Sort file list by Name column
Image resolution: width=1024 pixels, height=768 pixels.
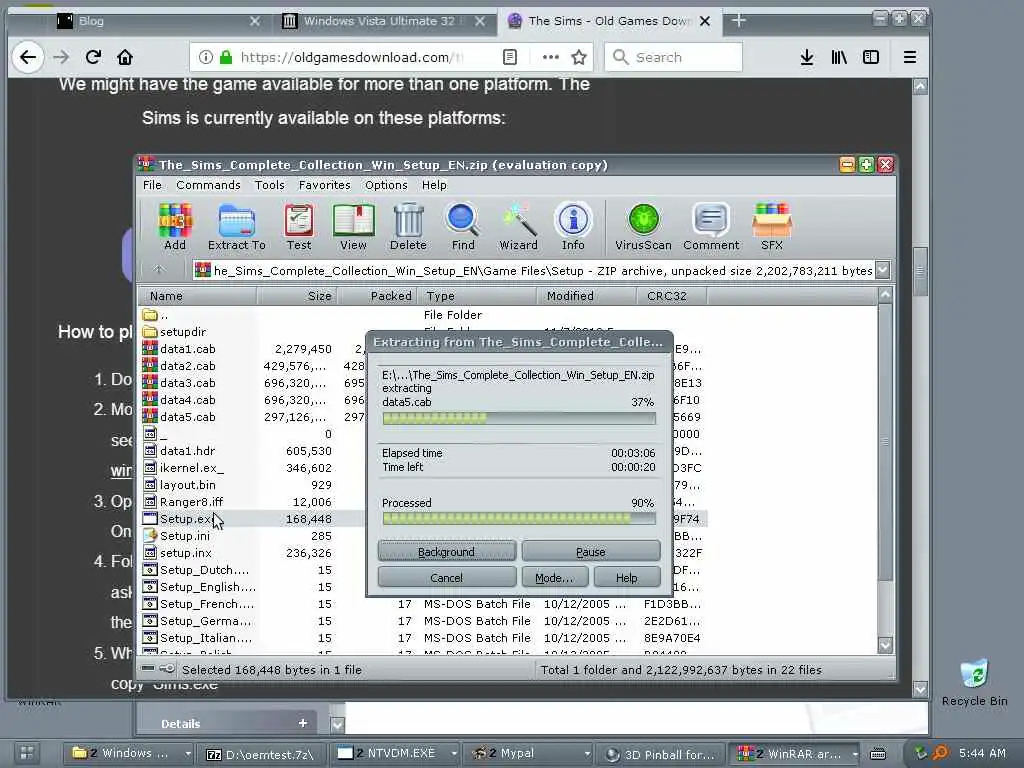[x=197, y=296]
